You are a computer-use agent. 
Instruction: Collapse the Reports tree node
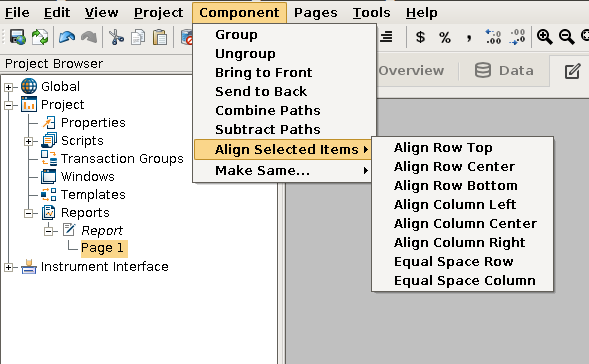pos(28,213)
